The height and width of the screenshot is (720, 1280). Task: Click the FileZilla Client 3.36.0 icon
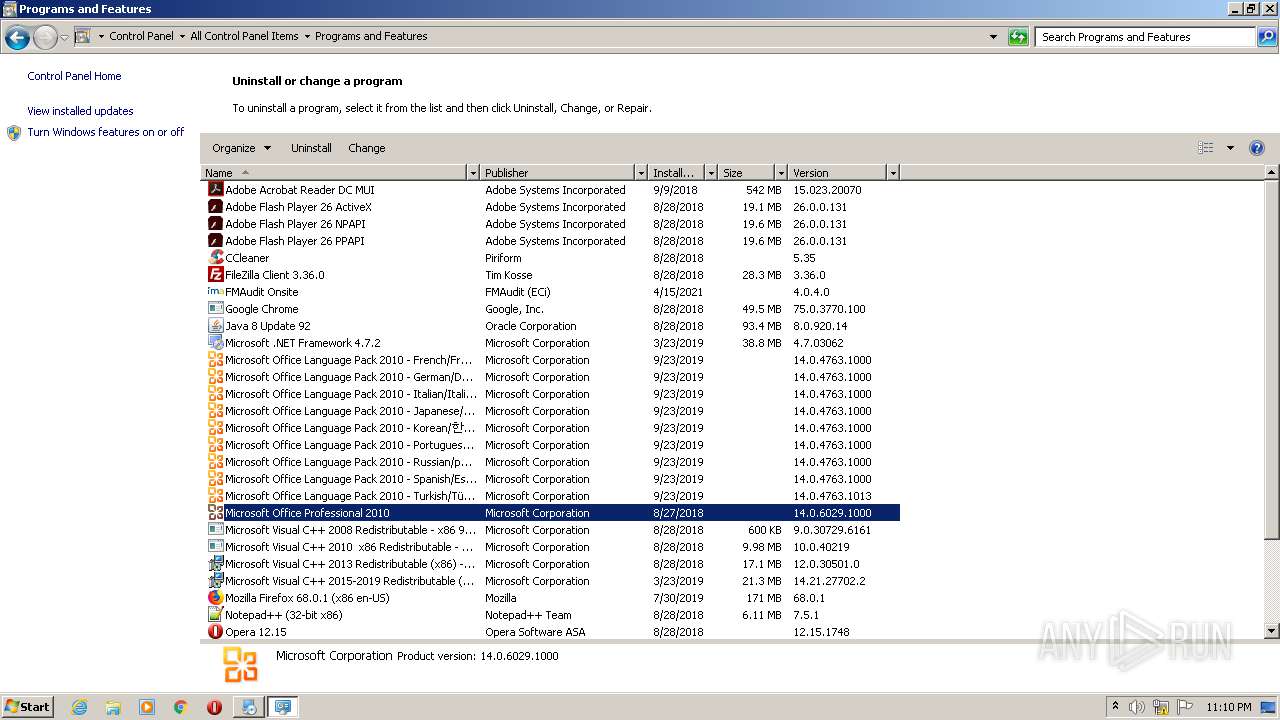pyautogui.click(x=215, y=274)
